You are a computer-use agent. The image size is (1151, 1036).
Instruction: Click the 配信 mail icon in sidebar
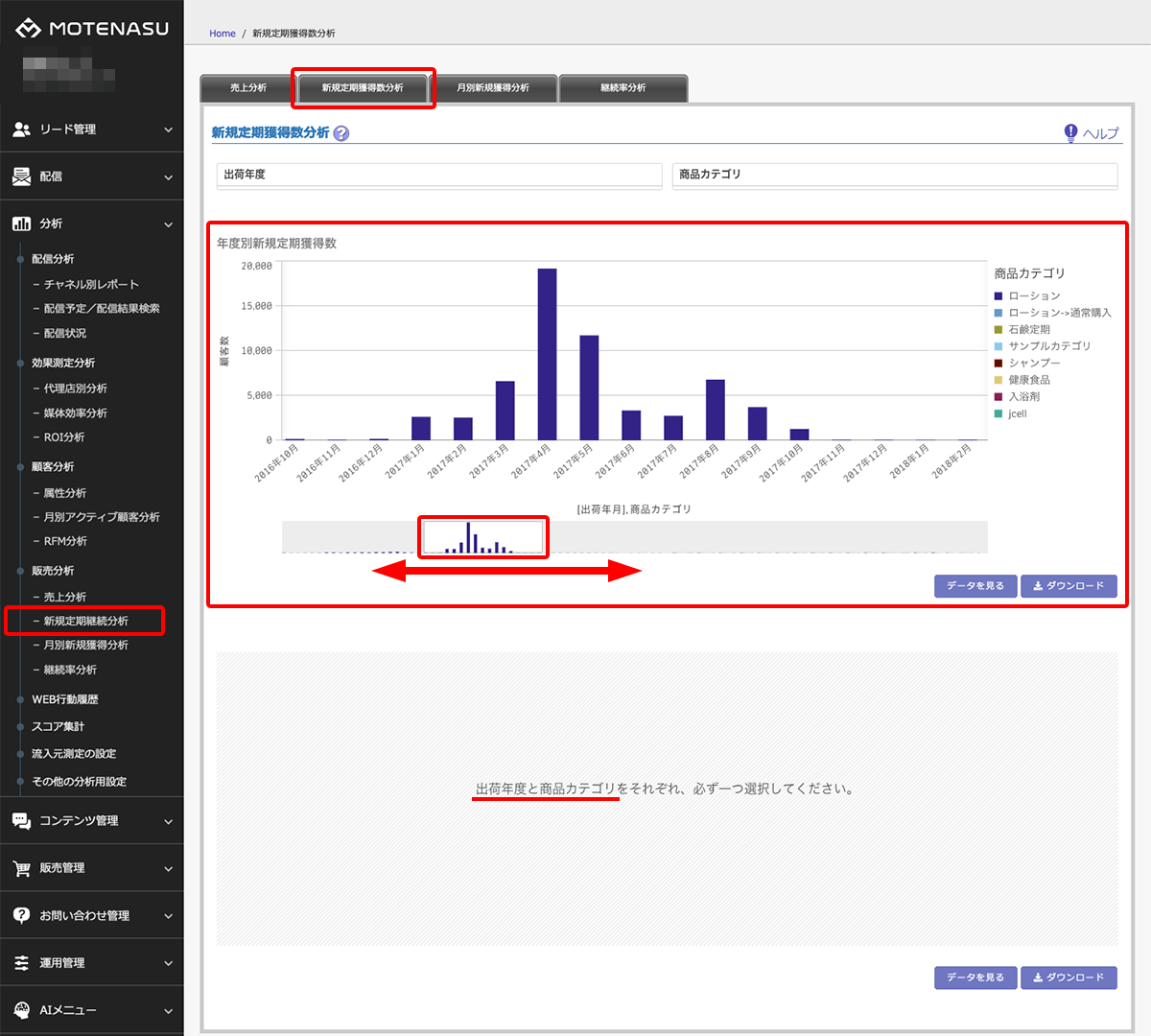point(21,177)
